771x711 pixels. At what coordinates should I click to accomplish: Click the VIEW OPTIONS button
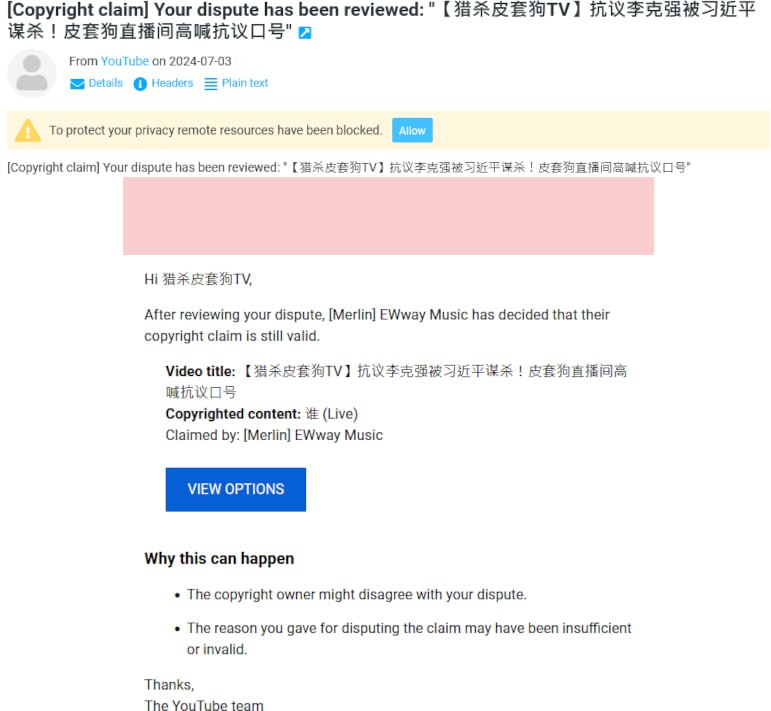(236, 489)
